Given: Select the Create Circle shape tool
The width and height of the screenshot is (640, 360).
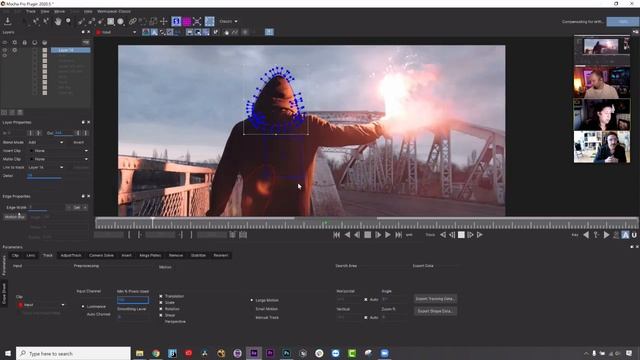Looking at the screenshot, I should [x=121, y=21].
